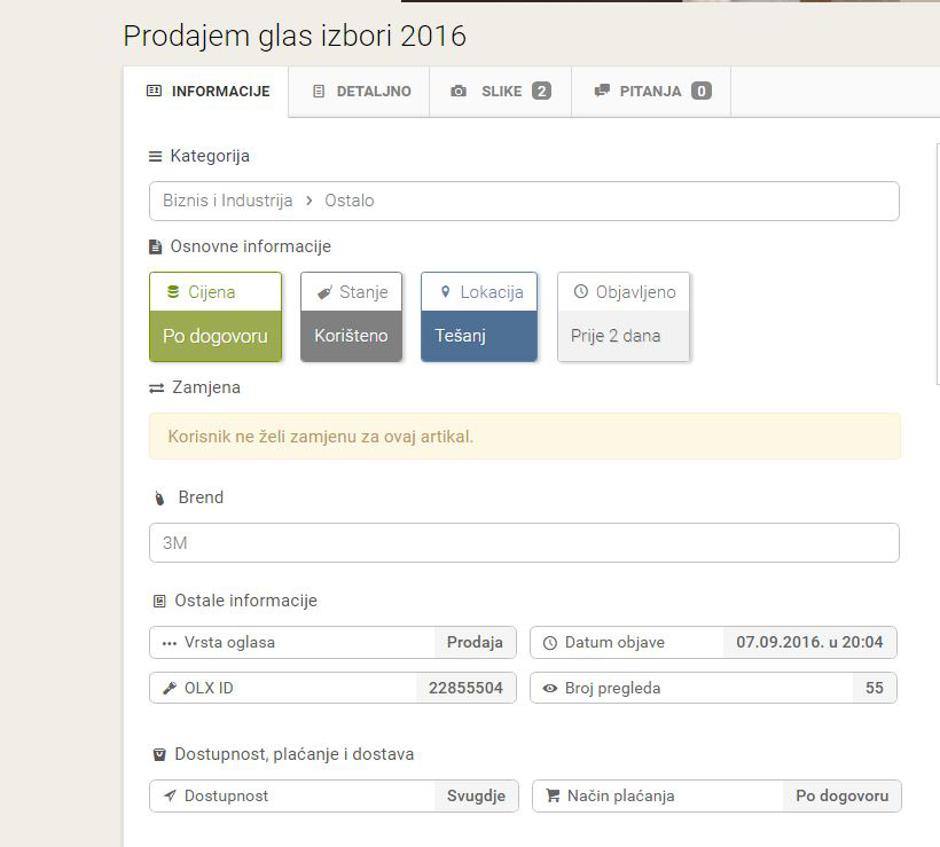940x847 pixels.
Task: Click the yellow Zamjena notice banner
Action: pyautogui.click(x=523, y=436)
